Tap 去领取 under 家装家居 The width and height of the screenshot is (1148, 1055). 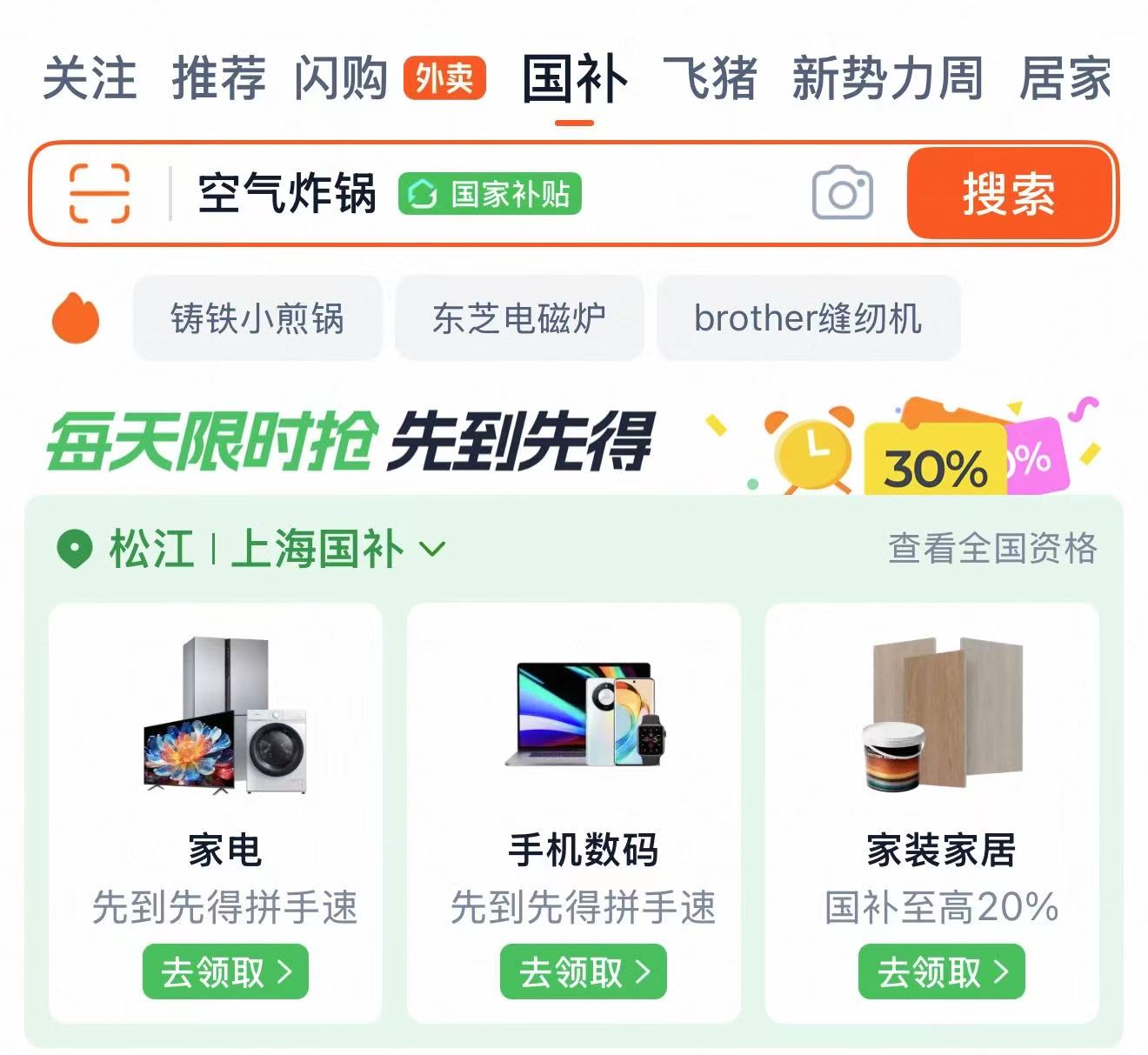[x=942, y=972]
